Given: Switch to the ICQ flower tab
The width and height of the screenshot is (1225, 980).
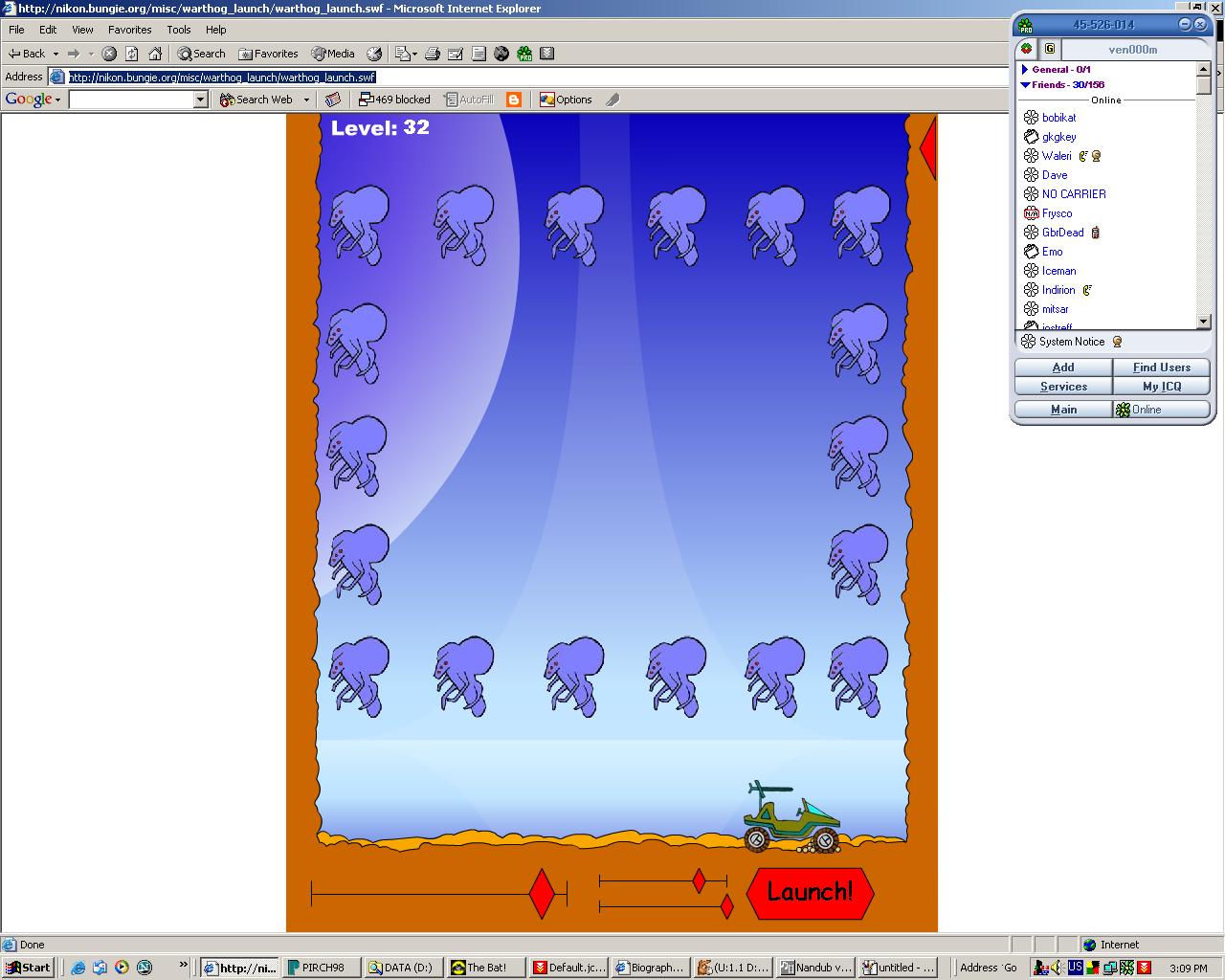Looking at the screenshot, I should point(1027,49).
